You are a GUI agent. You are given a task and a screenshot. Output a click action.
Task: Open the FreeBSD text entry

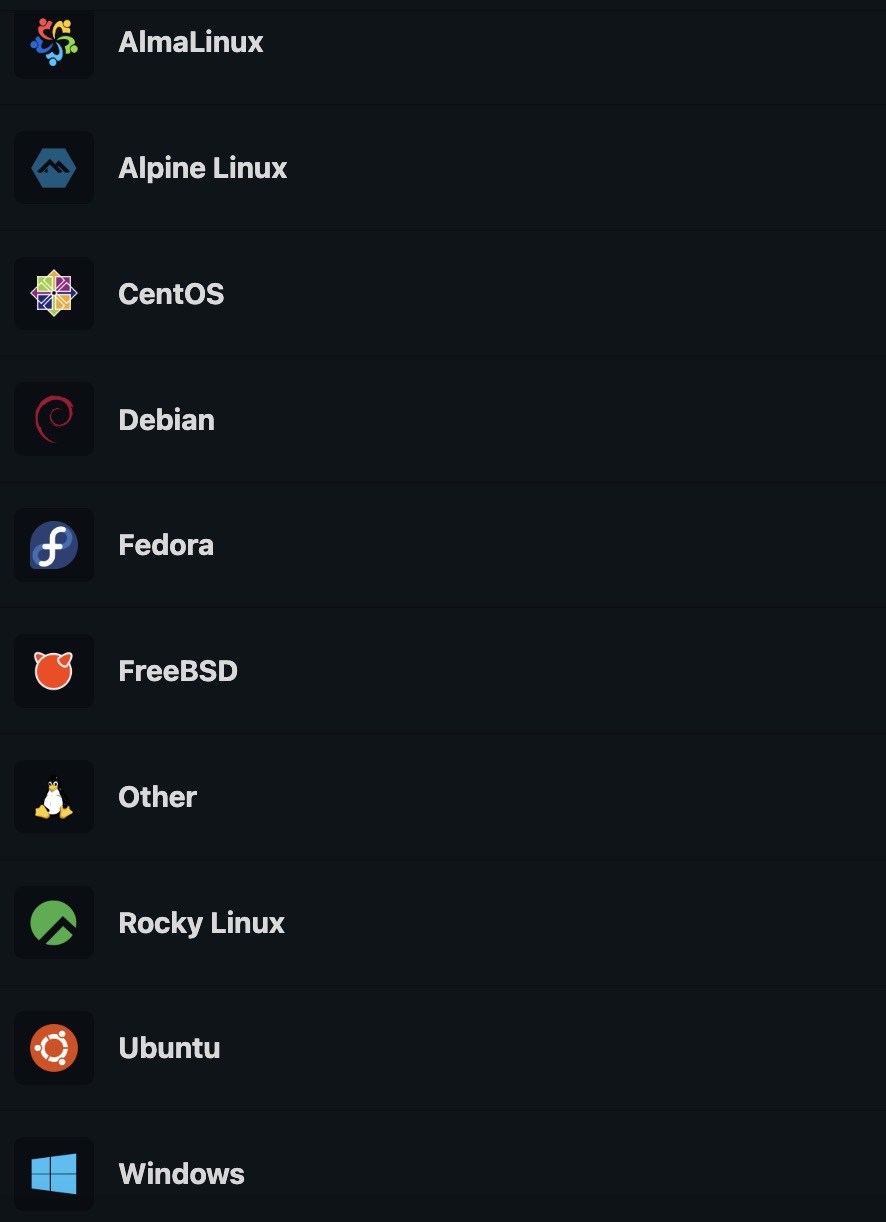[x=178, y=671]
